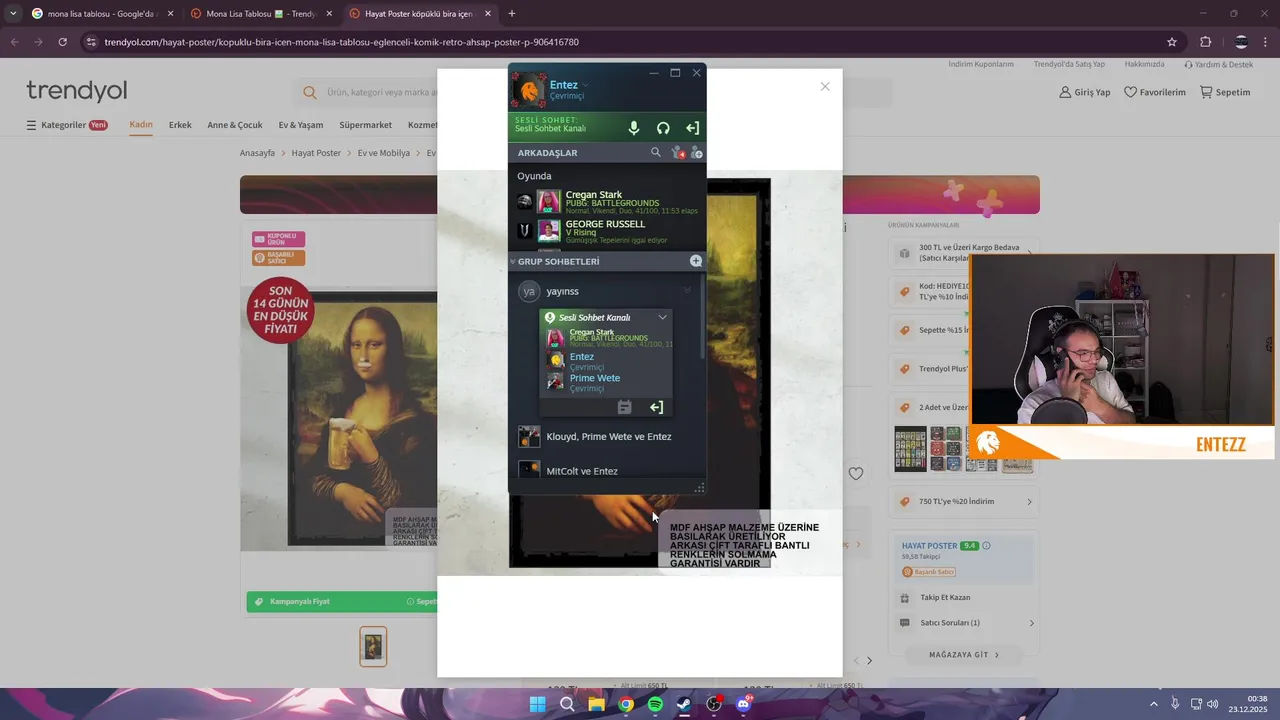Switch to mona lisa tablosu Google tab

point(101,14)
